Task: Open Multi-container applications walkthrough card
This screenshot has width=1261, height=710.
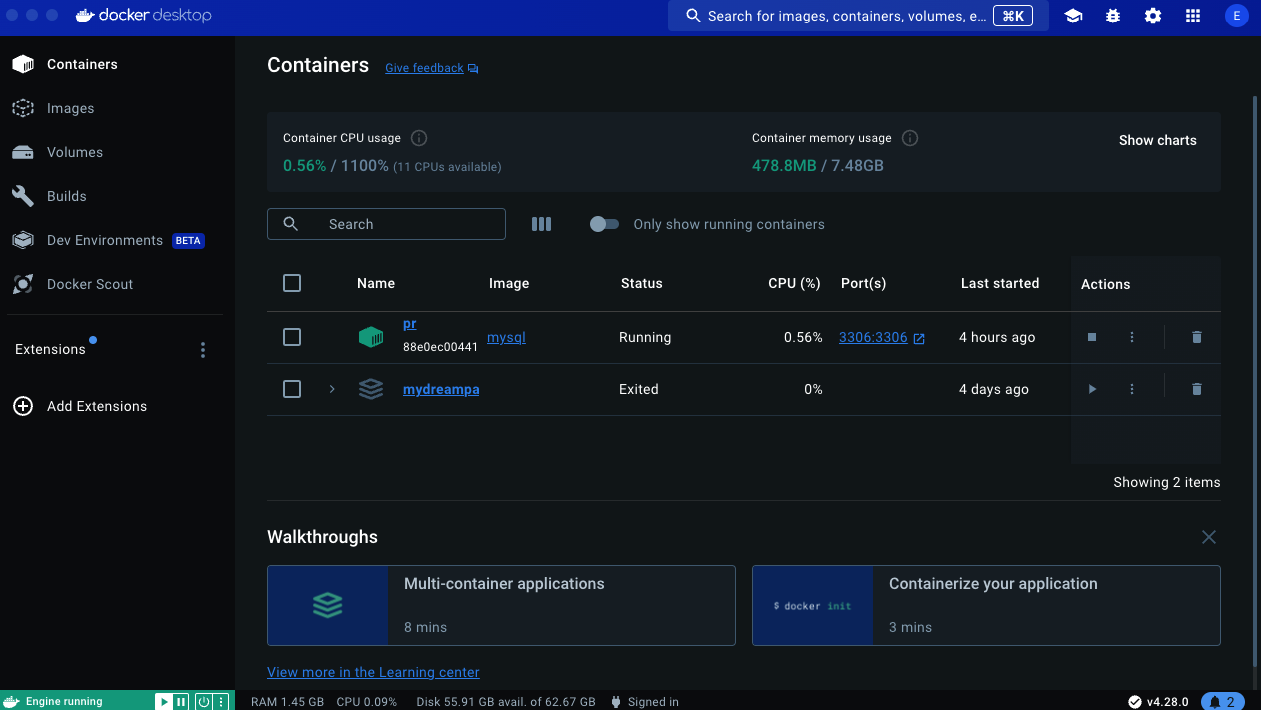Action: [501, 606]
